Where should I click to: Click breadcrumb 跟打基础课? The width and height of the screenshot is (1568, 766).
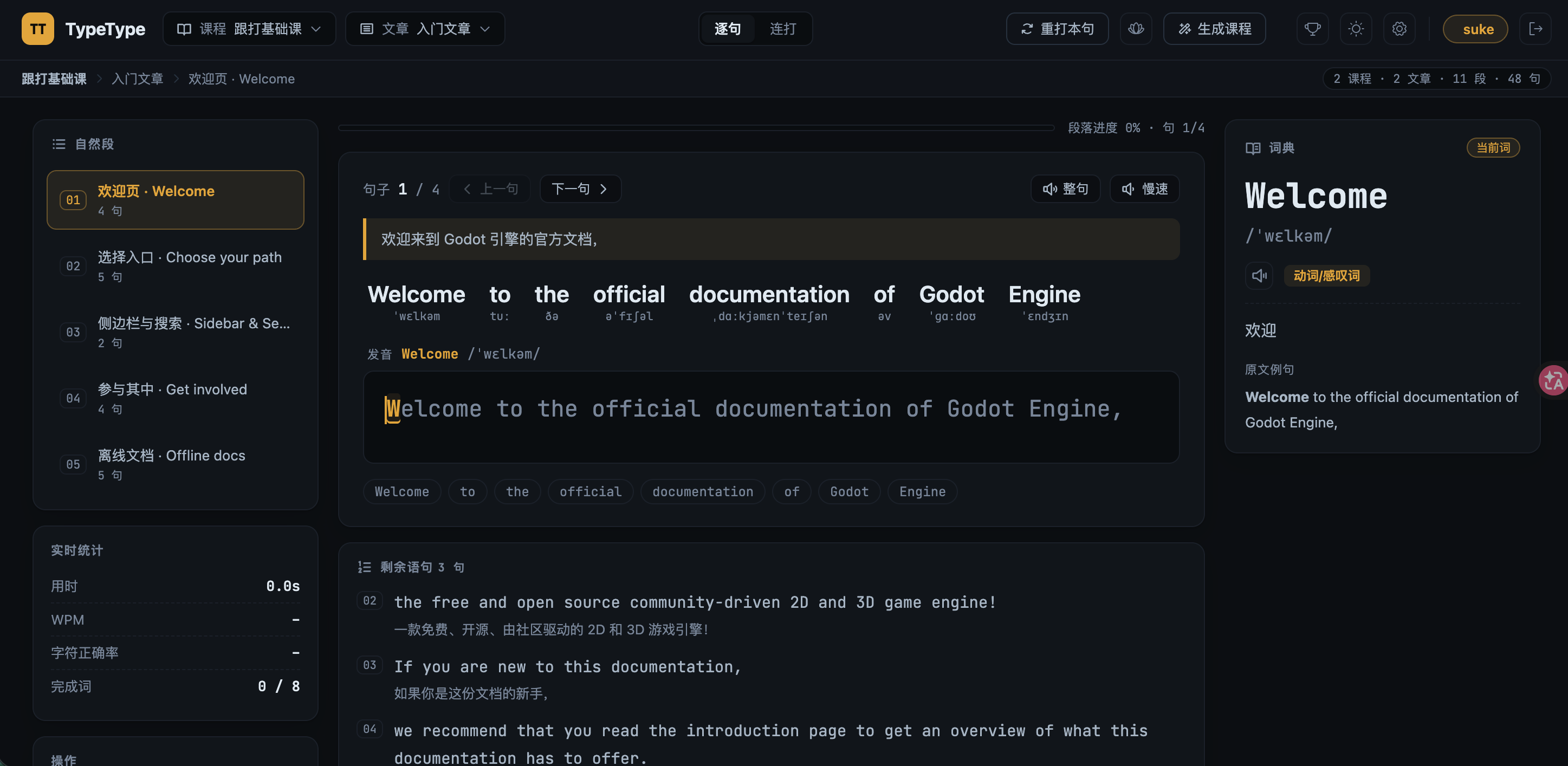coord(54,79)
